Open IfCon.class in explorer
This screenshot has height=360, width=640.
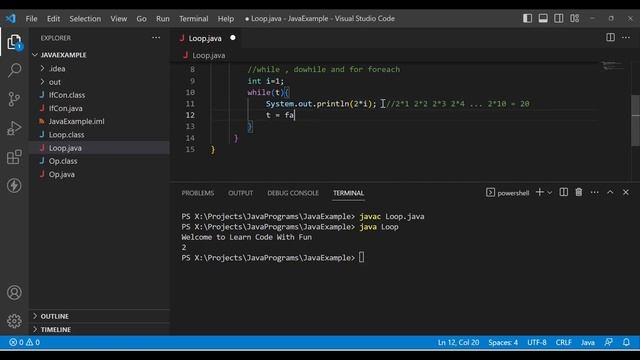99,95
